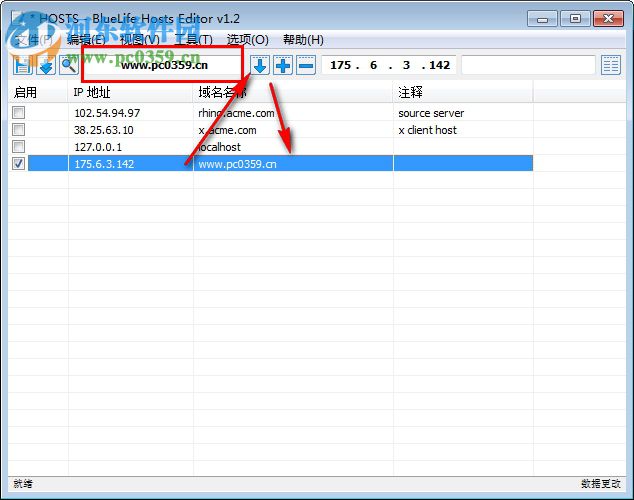
Task: Enable the 102.54.94.97 entry checkbox
Action: point(19,113)
